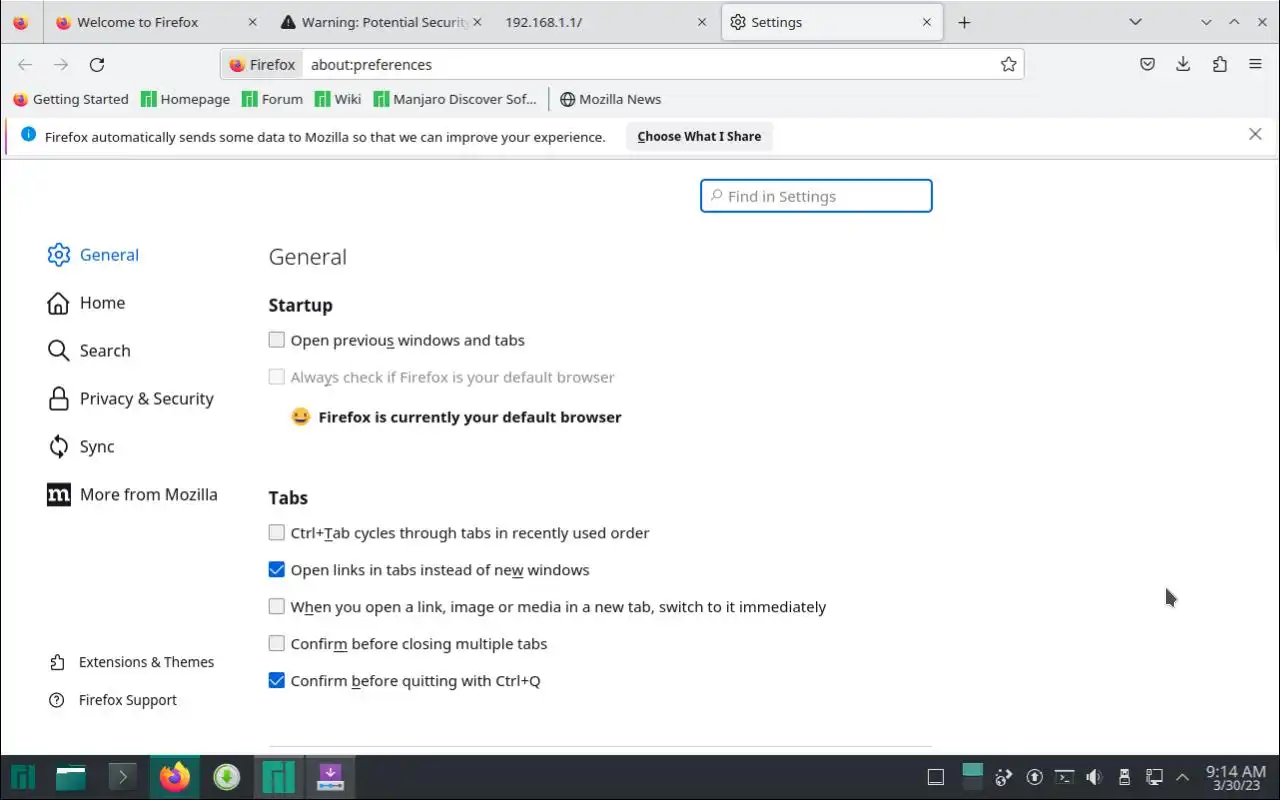The height and width of the screenshot is (800, 1280).
Task: Enable switch to new tab immediately checkbox
Action: click(276, 607)
